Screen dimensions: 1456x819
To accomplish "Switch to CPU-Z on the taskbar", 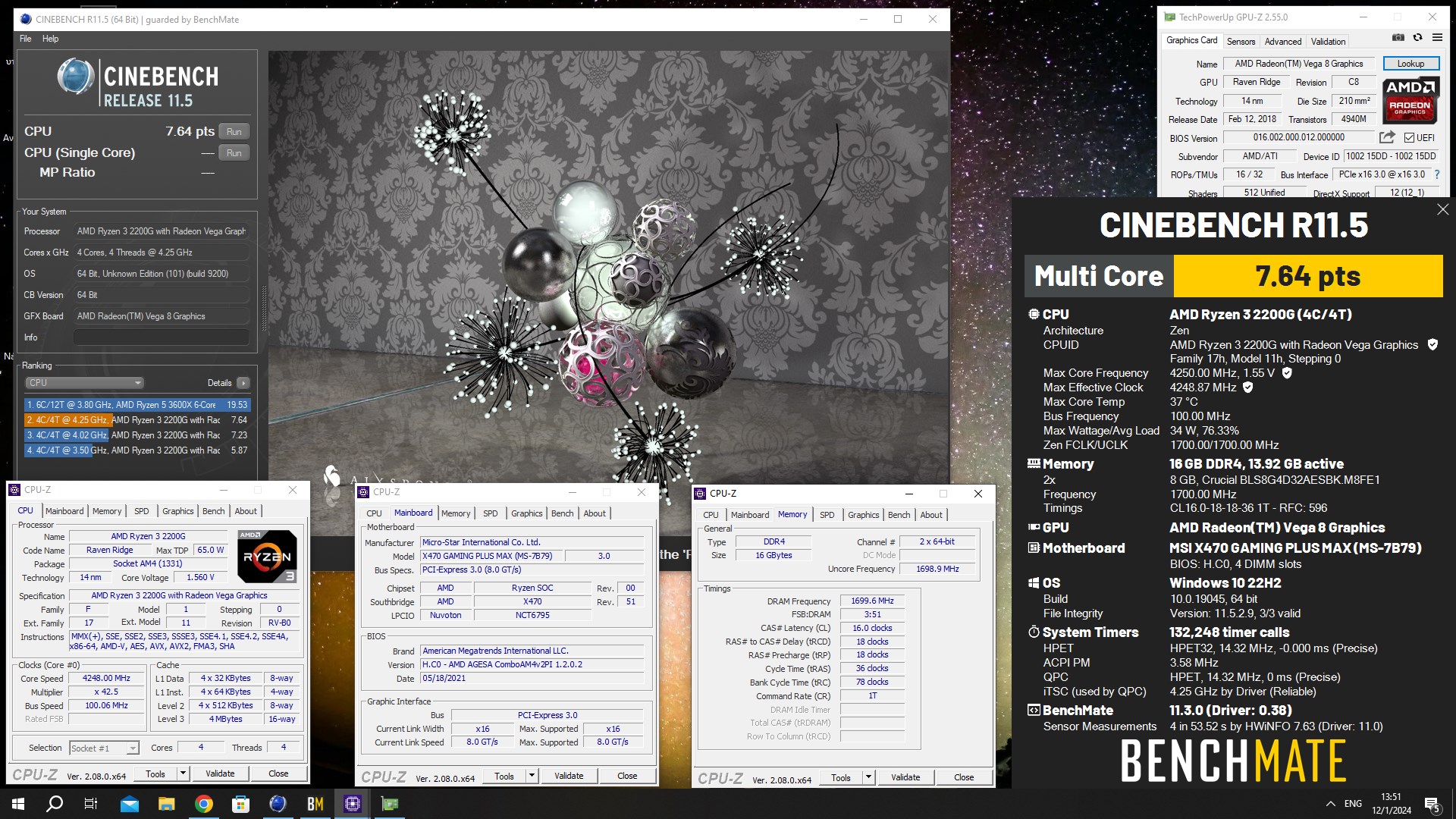I will pos(353,804).
